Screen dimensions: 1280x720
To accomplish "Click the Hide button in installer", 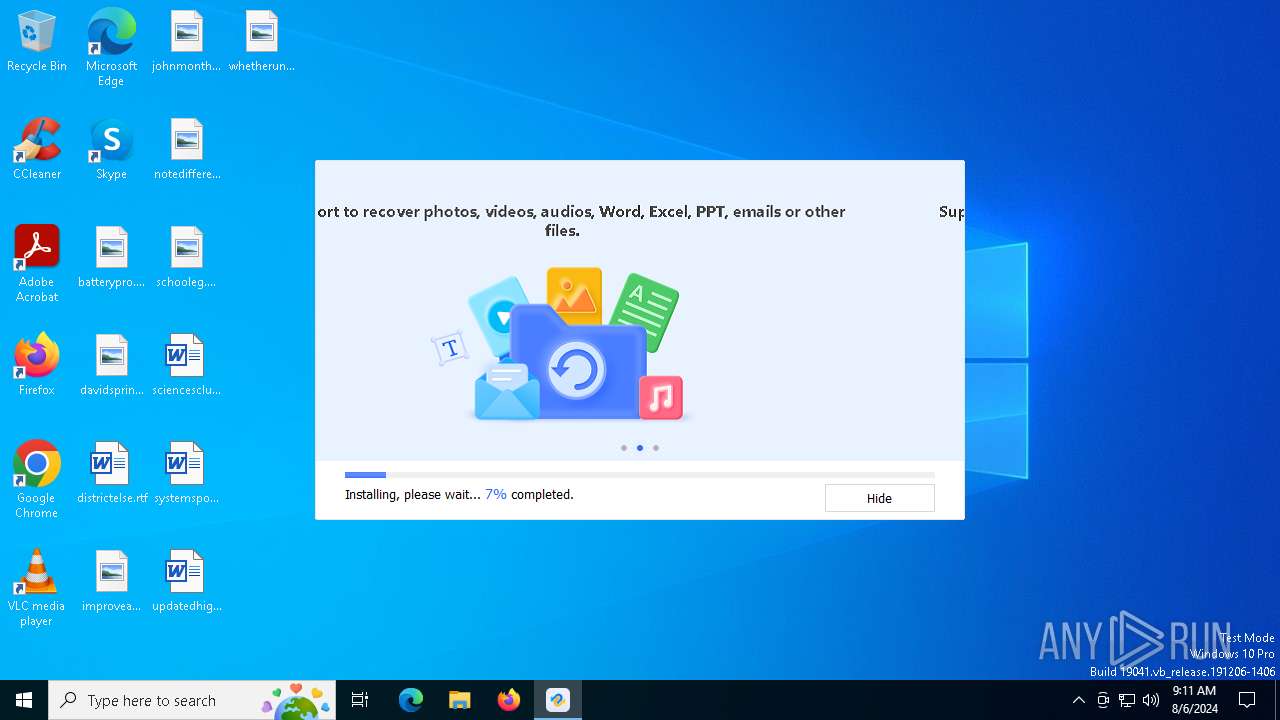I will (879, 498).
